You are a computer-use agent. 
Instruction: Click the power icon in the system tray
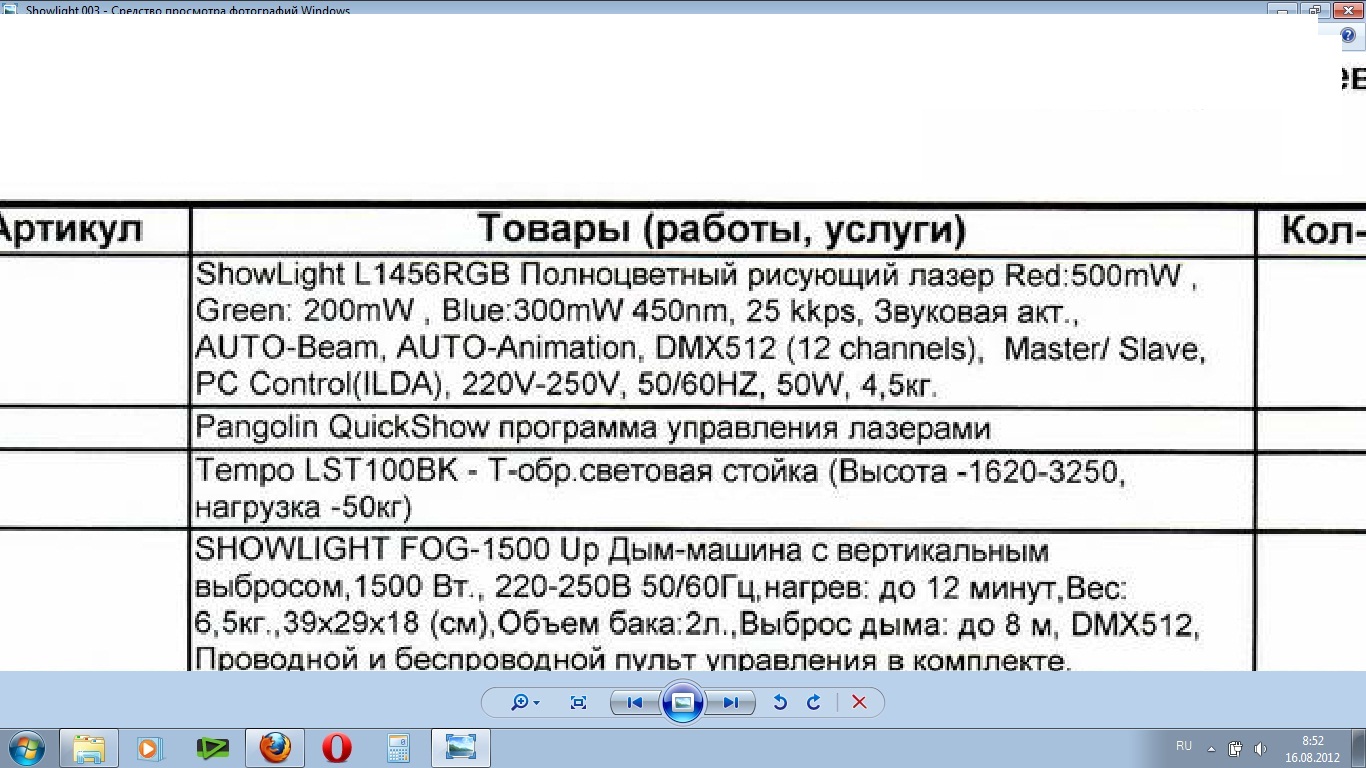(1235, 748)
